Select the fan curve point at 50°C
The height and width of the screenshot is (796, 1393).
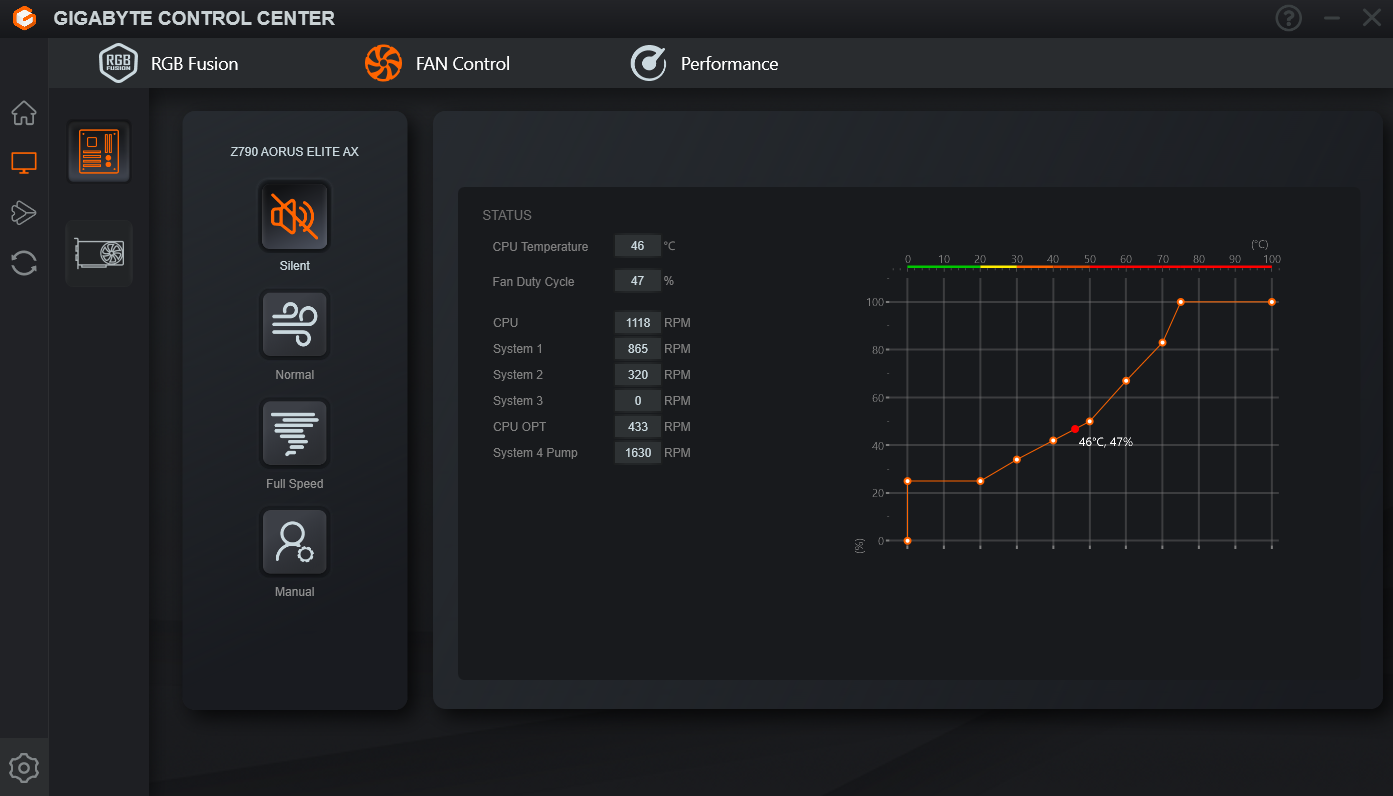[1090, 421]
